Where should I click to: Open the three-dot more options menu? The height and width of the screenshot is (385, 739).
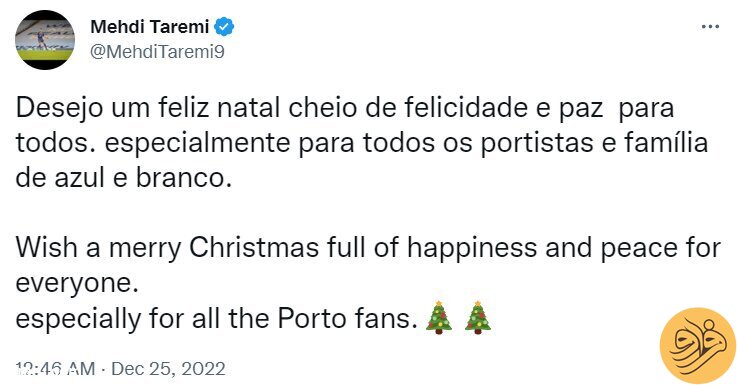[710, 27]
